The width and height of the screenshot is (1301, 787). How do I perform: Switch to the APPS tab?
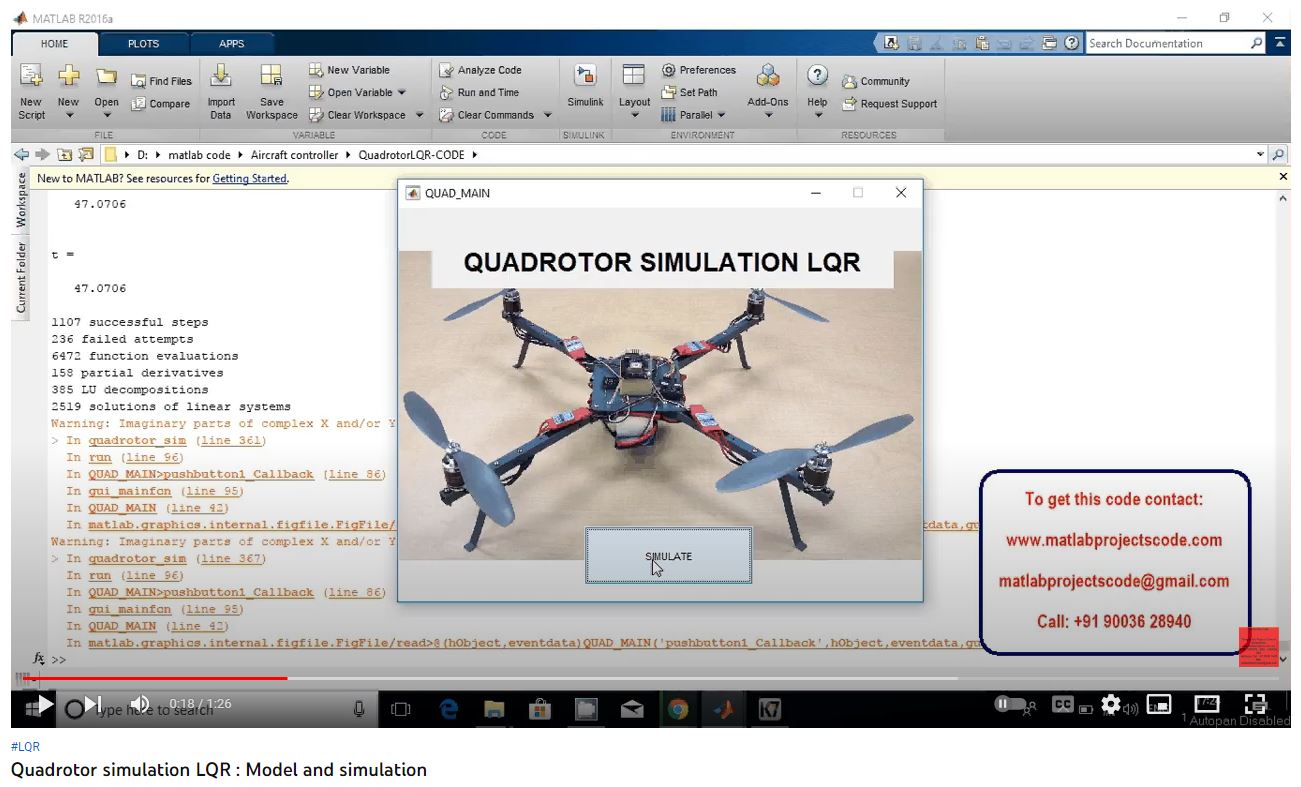[232, 44]
